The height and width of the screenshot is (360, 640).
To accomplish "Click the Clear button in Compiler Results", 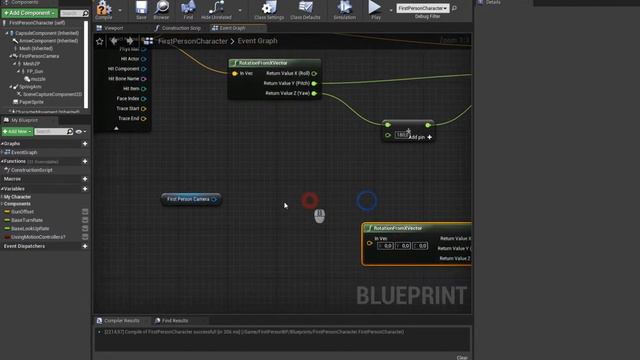I will pyautogui.click(x=462, y=358).
